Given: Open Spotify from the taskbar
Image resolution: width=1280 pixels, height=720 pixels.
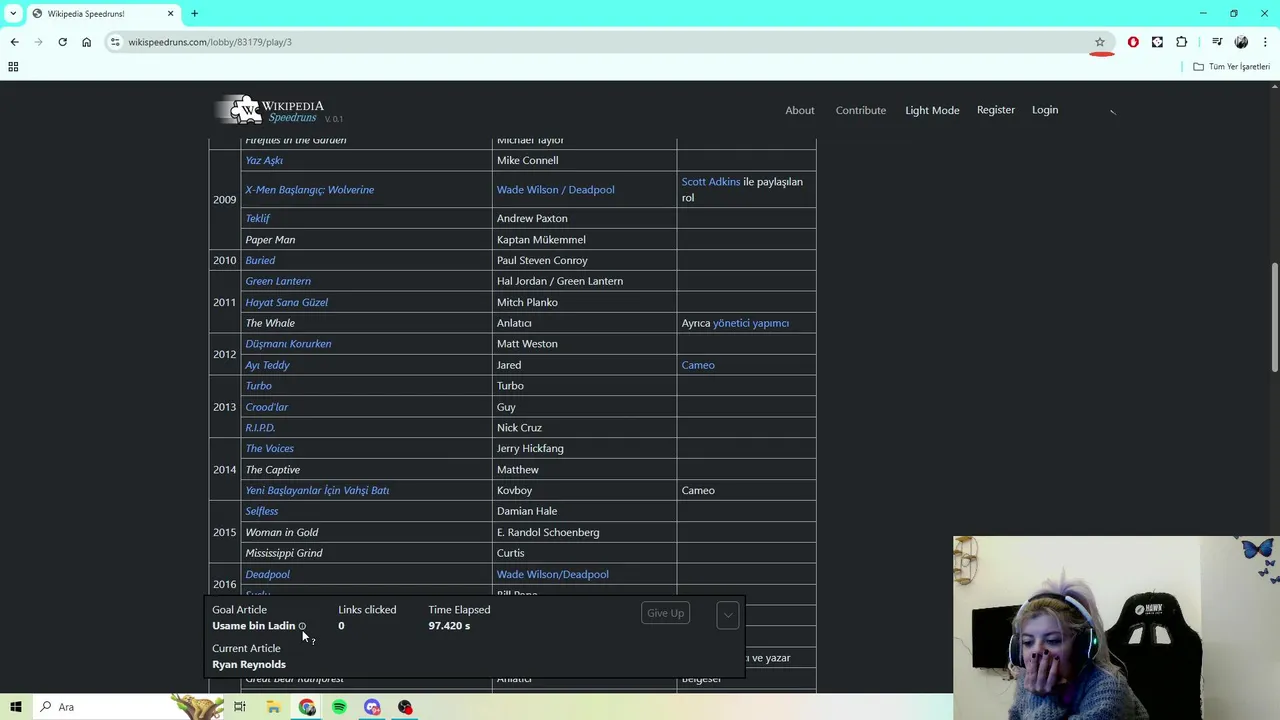Looking at the screenshot, I should [x=339, y=707].
